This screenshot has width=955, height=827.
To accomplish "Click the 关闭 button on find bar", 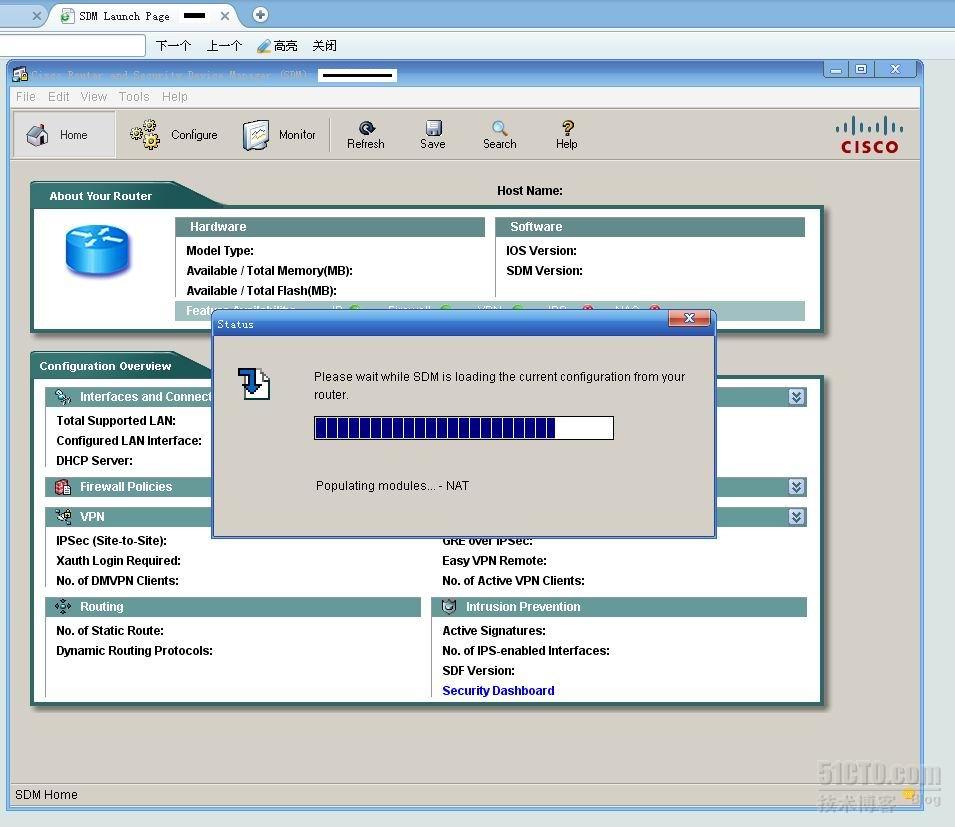I will coord(325,46).
